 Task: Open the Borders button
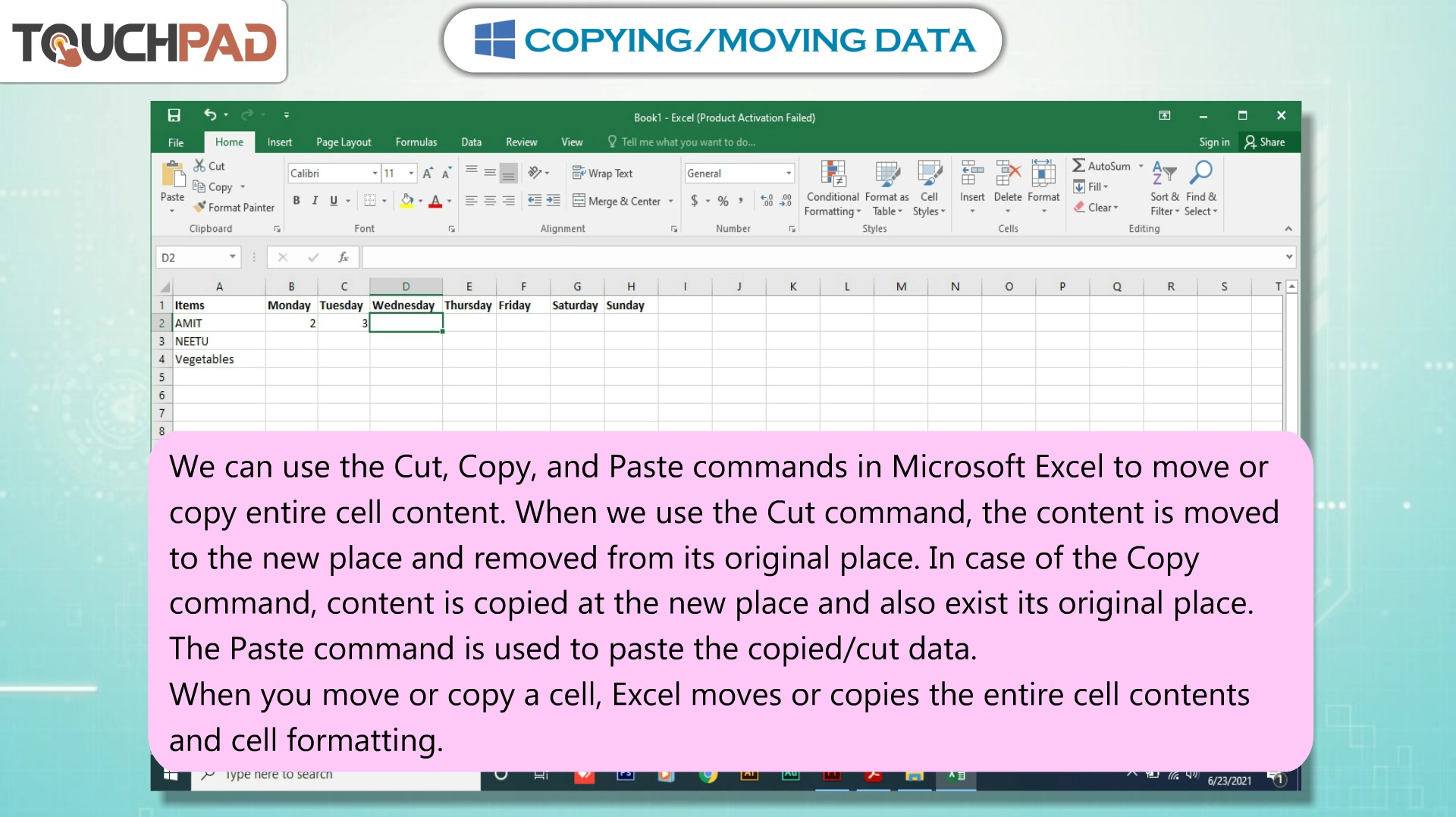(x=370, y=201)
